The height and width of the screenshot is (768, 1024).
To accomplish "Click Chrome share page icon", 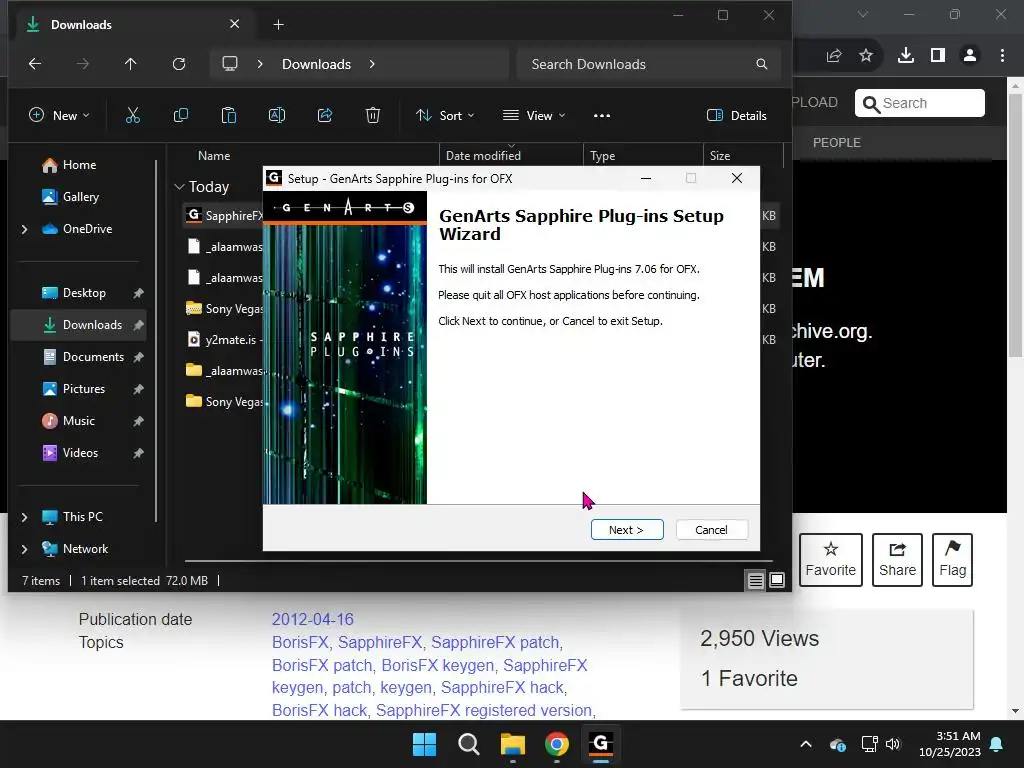I will [x=834, y=56].
